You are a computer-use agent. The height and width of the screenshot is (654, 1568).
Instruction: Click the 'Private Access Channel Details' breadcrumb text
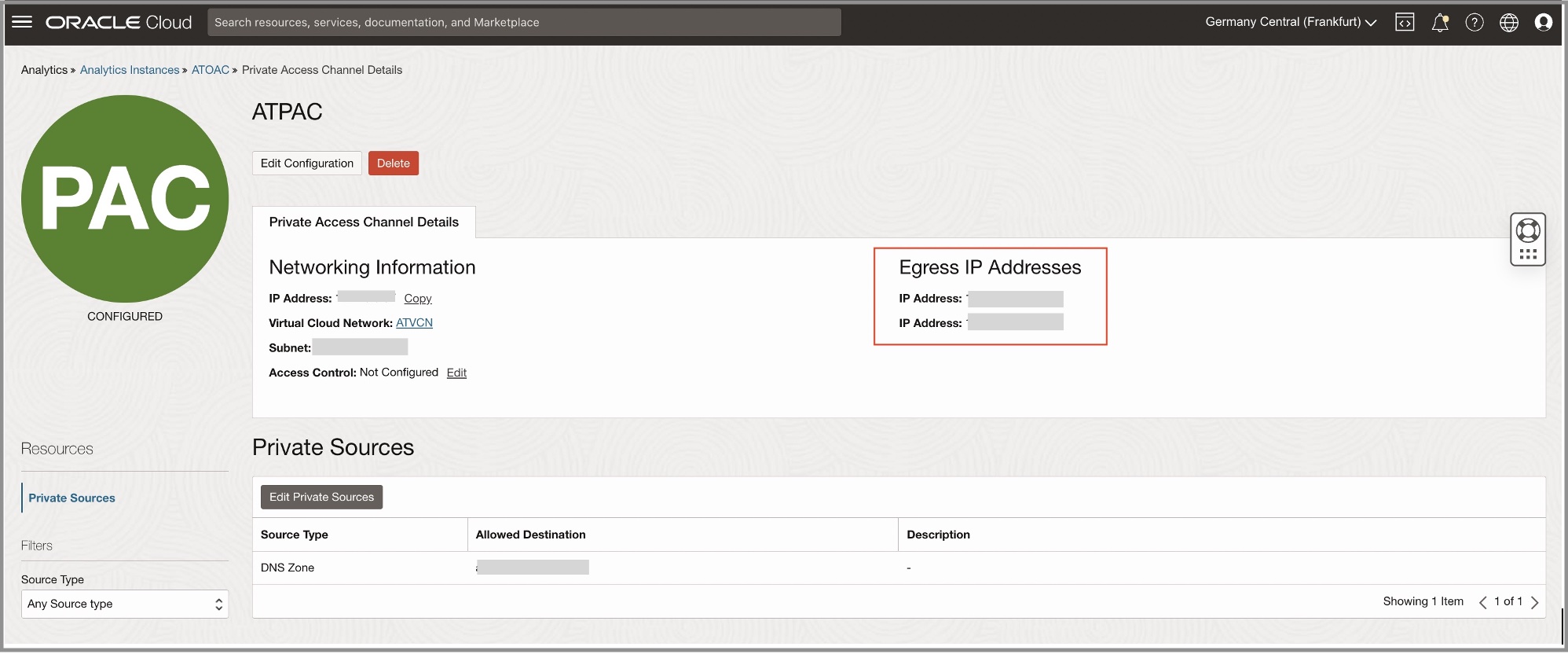pyautogui.click(x=322, y=70)
